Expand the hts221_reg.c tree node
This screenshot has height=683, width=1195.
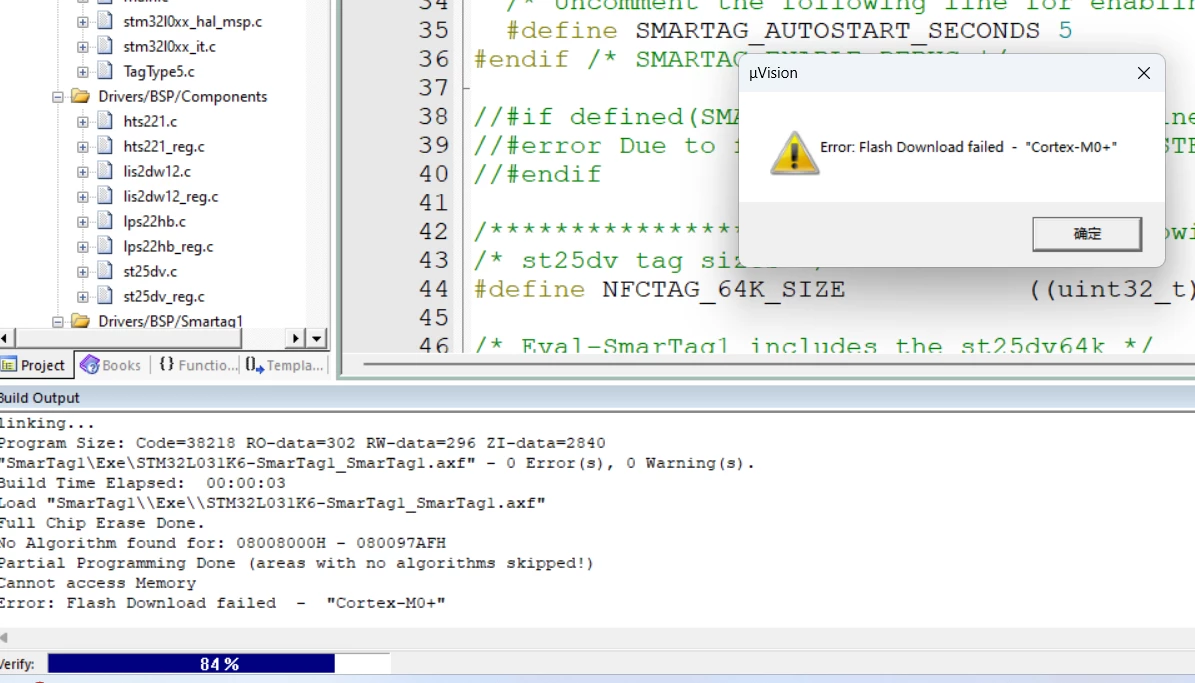point(82,147)
